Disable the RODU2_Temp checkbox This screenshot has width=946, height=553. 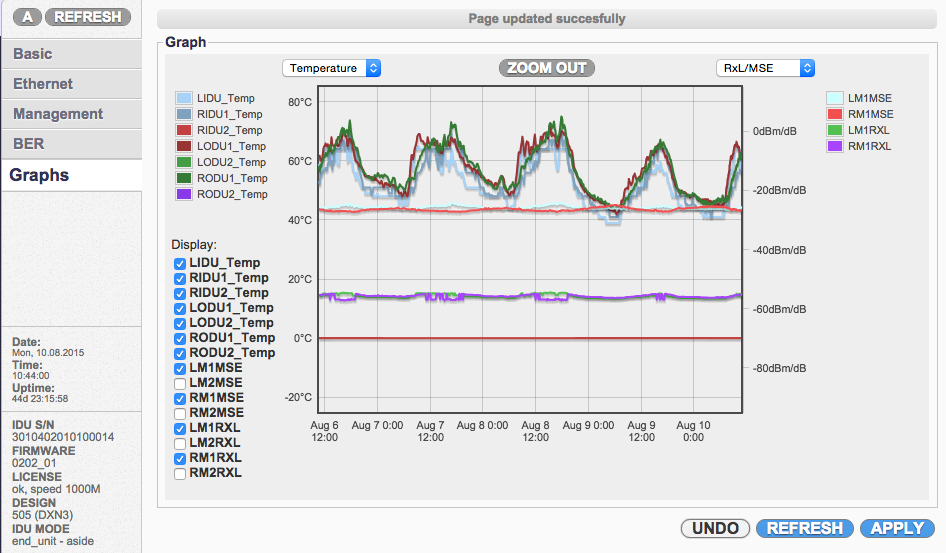[x=180, y=353]
